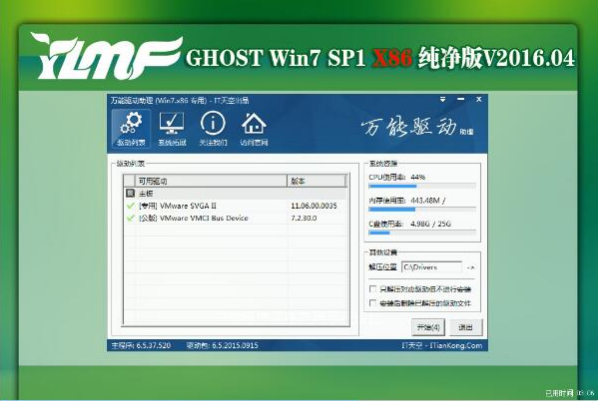Viewport: 598px width, 401px height.
Task: Click the 解压位置 label
Action: click(383, 267)
